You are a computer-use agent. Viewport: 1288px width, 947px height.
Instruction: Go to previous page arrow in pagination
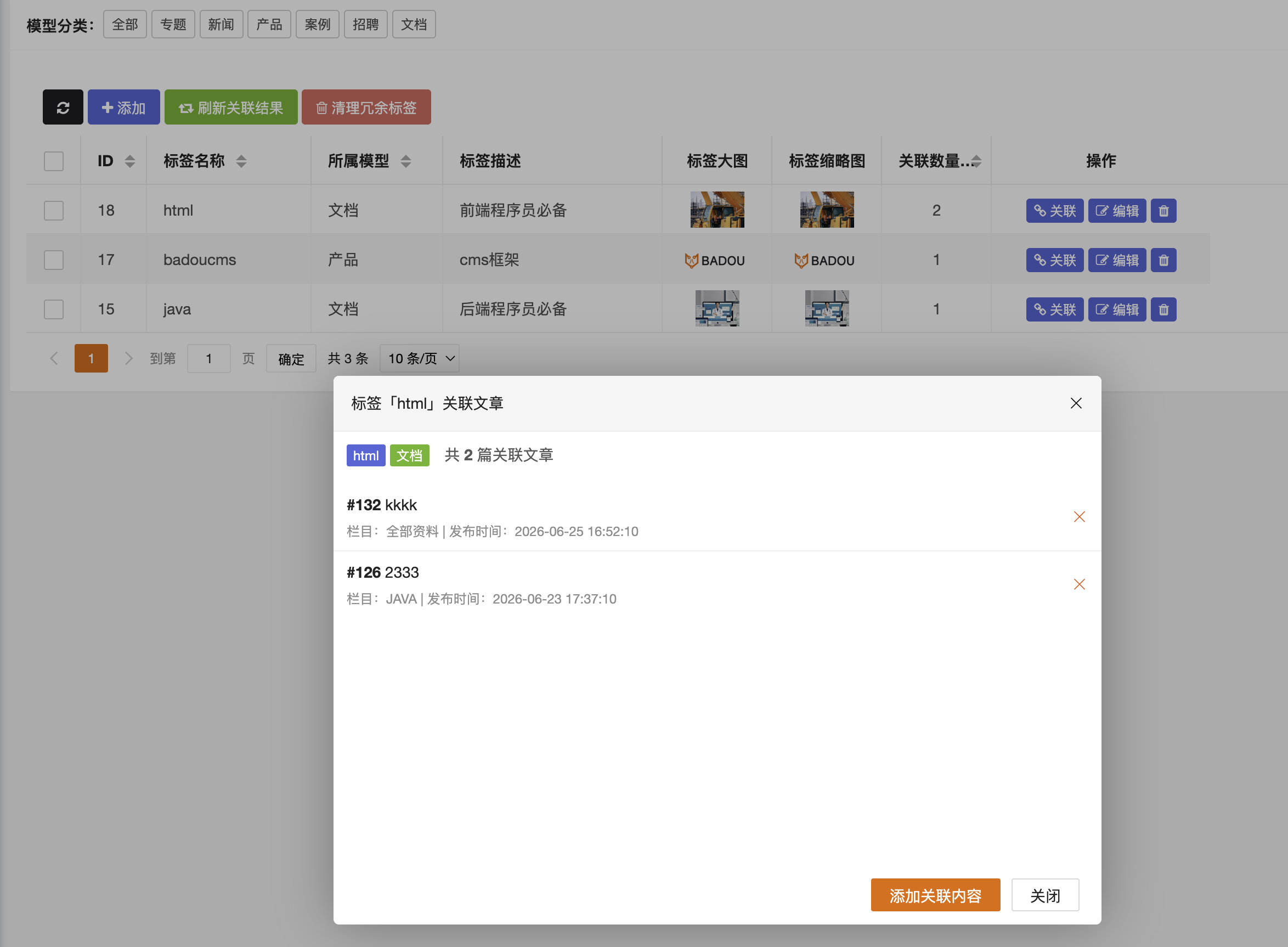[54, 359]
